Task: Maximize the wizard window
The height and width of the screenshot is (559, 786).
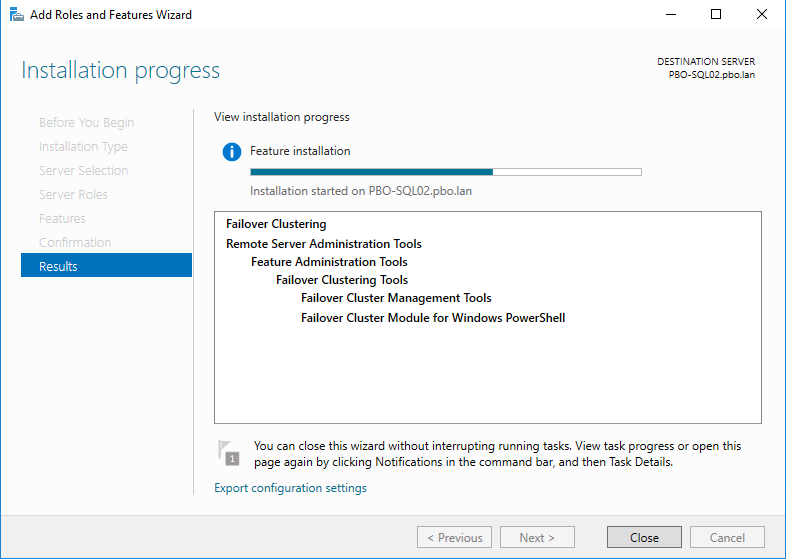Action: (716, 15)
